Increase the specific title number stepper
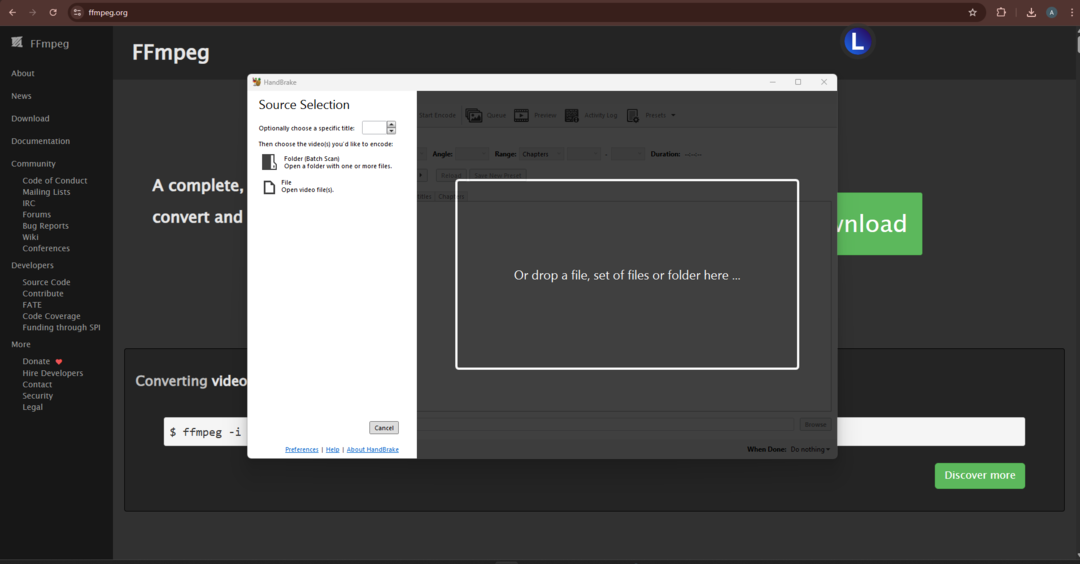 click(391, 125)
